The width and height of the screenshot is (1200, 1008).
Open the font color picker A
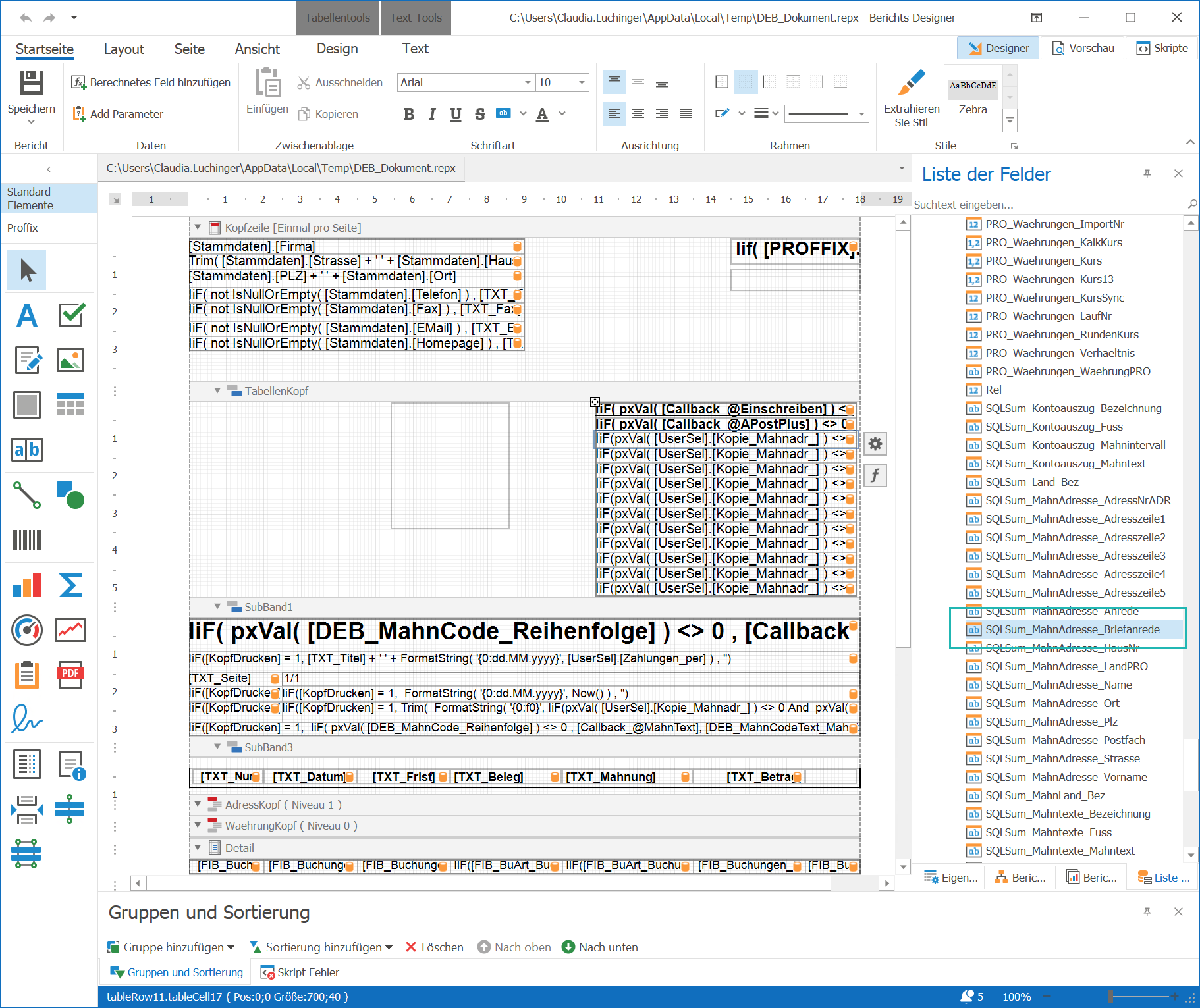pyautogui.click(x=542, y=114)
